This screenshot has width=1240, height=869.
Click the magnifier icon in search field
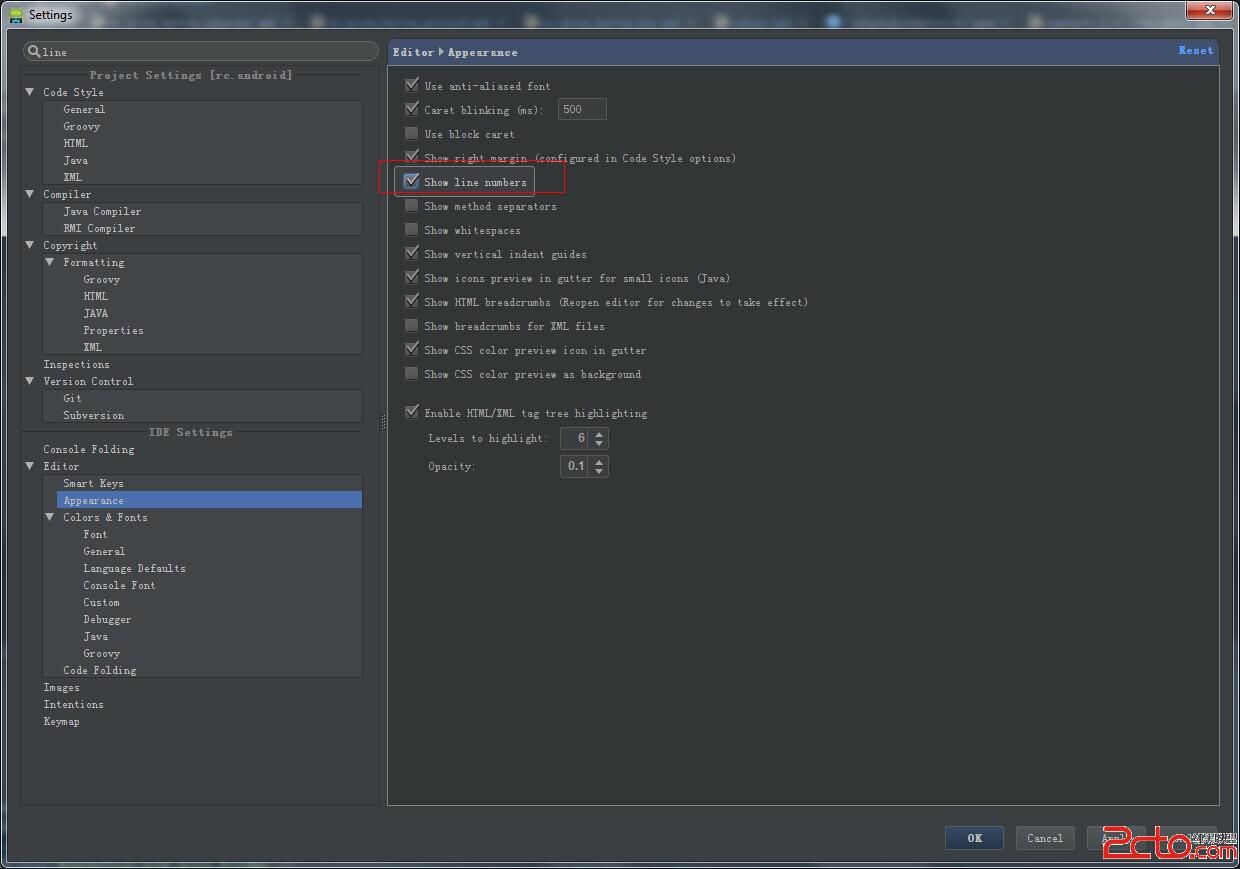(34, 51)
